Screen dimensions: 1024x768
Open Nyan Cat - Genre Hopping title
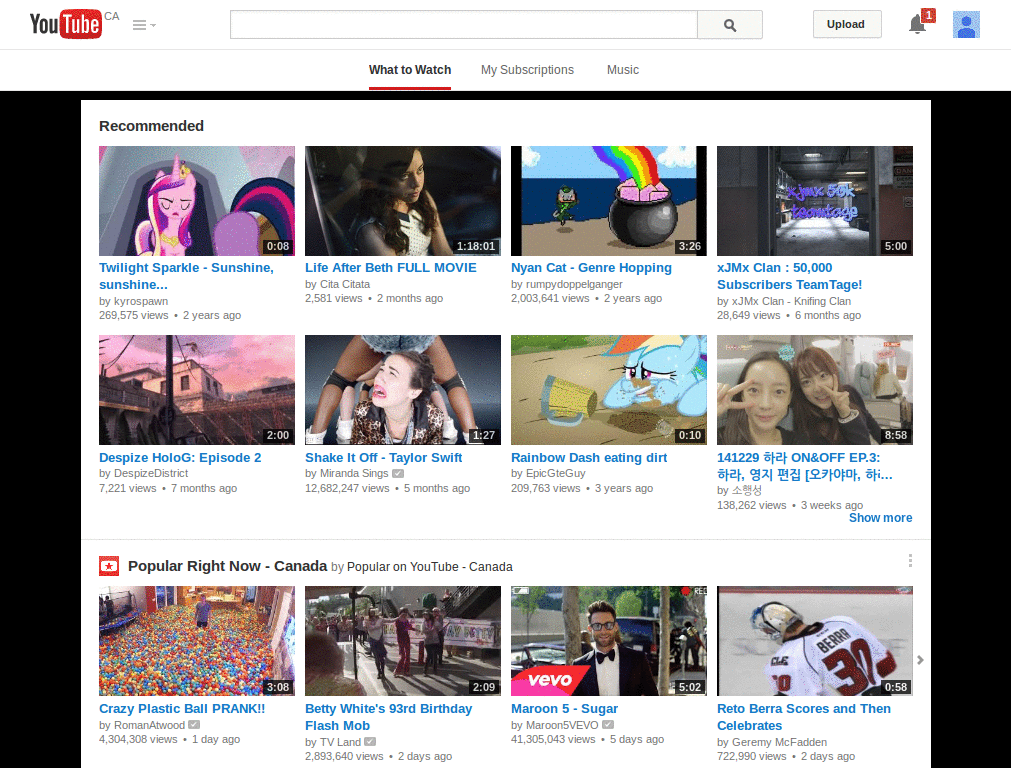pos(591,268)
